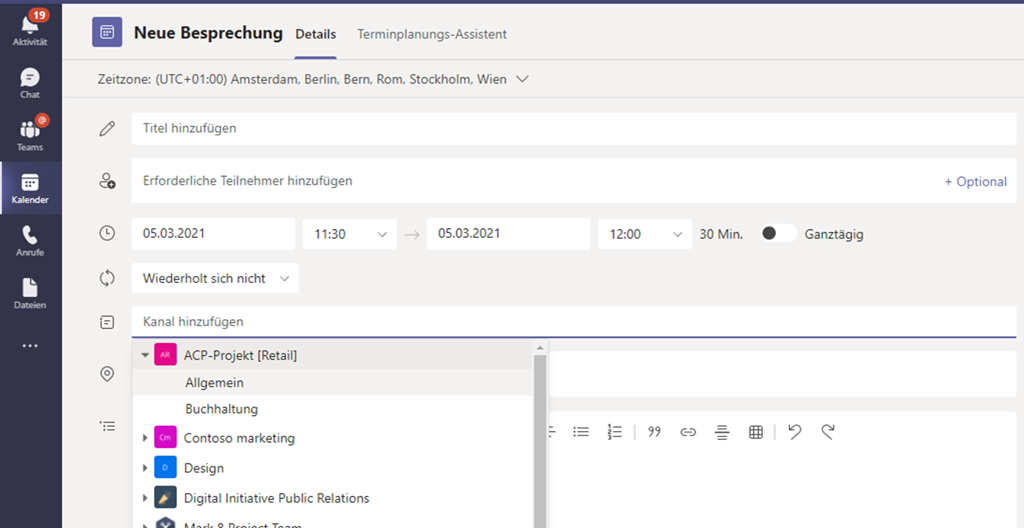The image size is (1024, 528).
Task: Click the channel icon beside Kanal hinzufügen
Action: [107, 322]
